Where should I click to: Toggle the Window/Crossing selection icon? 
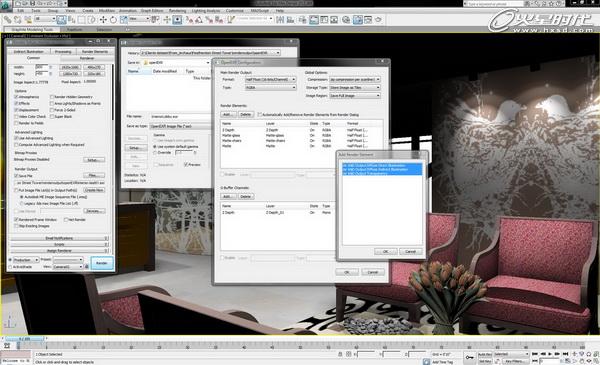coord(92,20)
